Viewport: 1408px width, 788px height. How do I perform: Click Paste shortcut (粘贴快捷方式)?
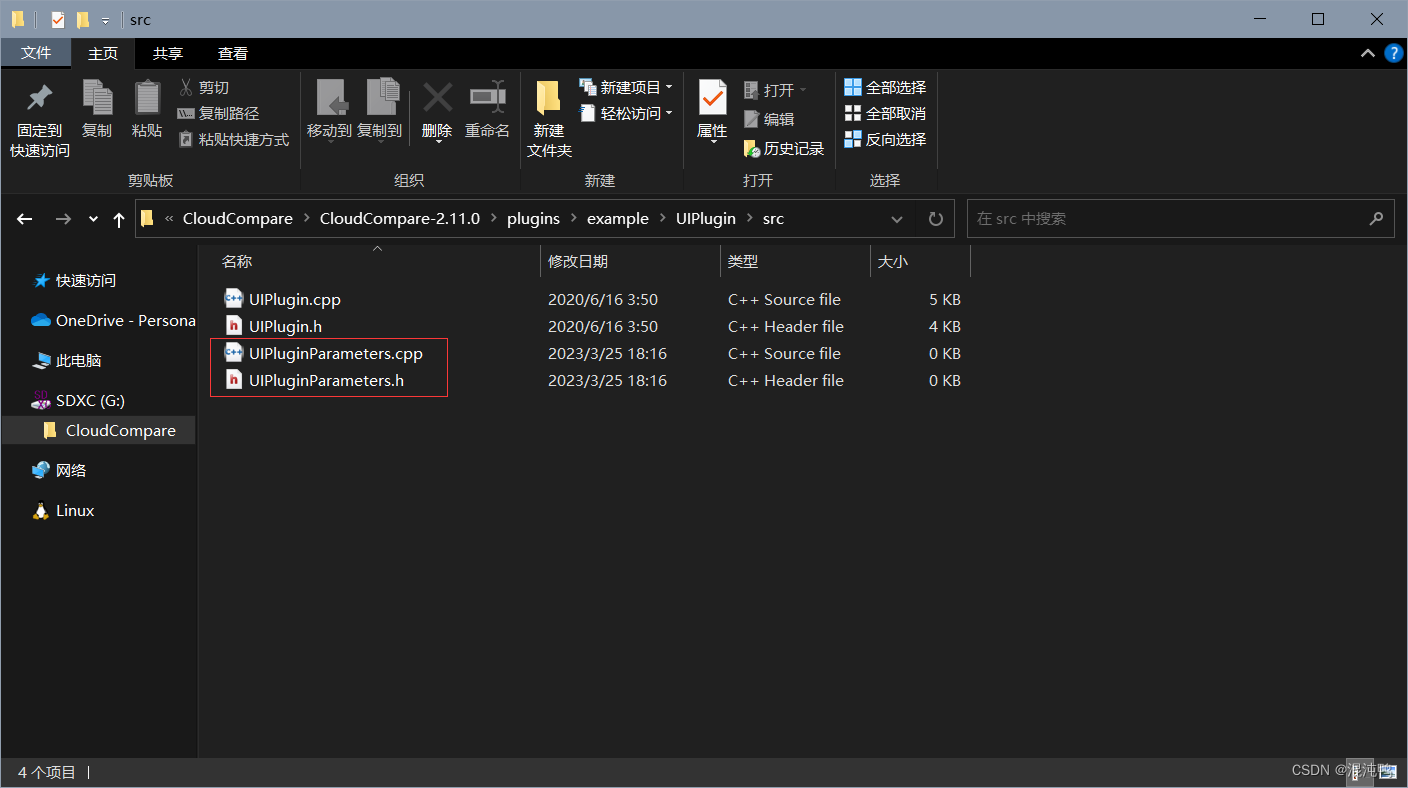233,139
